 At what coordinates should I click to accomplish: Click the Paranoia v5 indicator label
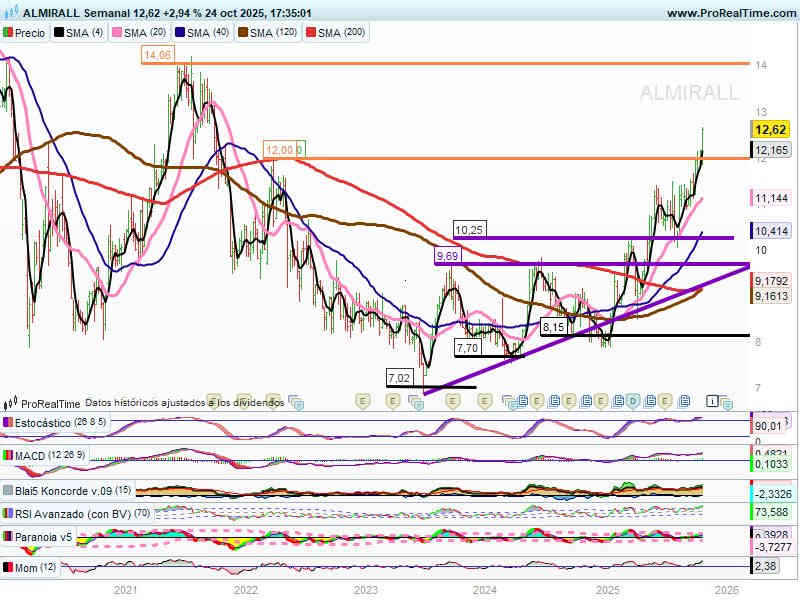tap(43, 537)
